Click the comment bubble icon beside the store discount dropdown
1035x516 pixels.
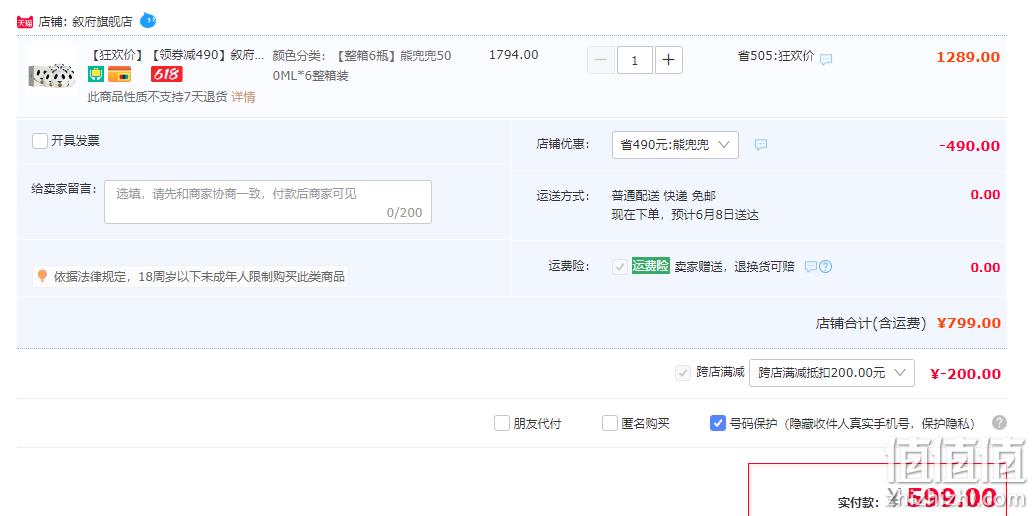click(x=760, y=145)
